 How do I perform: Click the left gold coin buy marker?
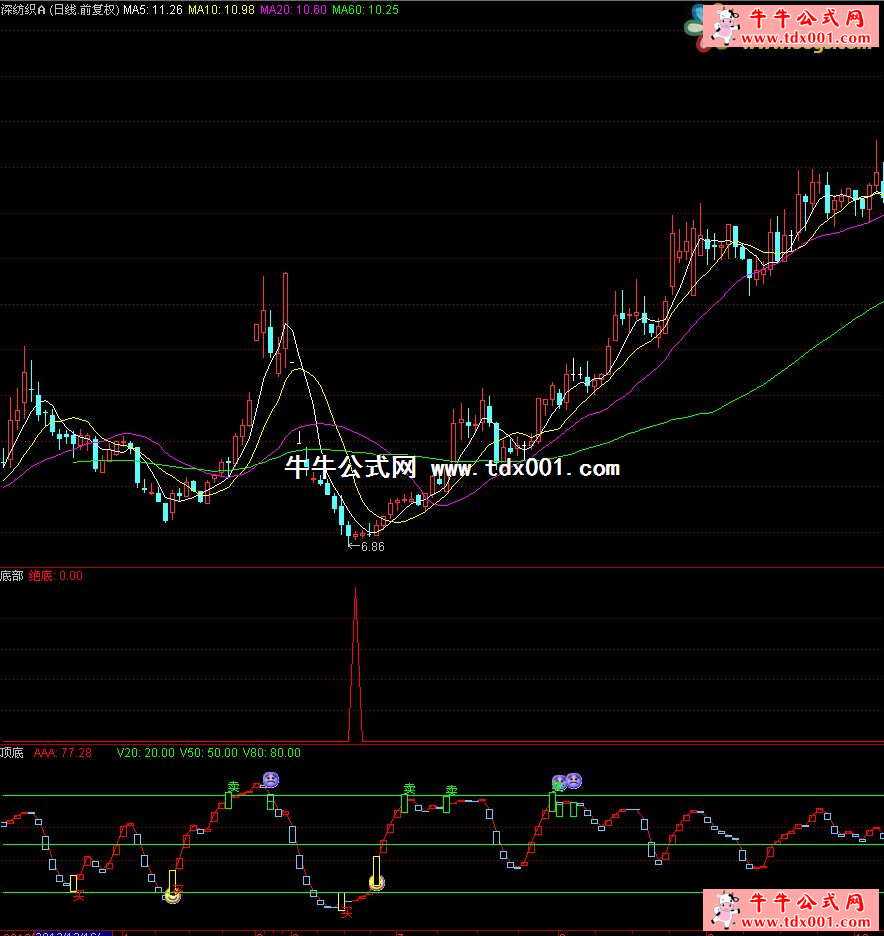pyautogui.click(x=172, y=895)
